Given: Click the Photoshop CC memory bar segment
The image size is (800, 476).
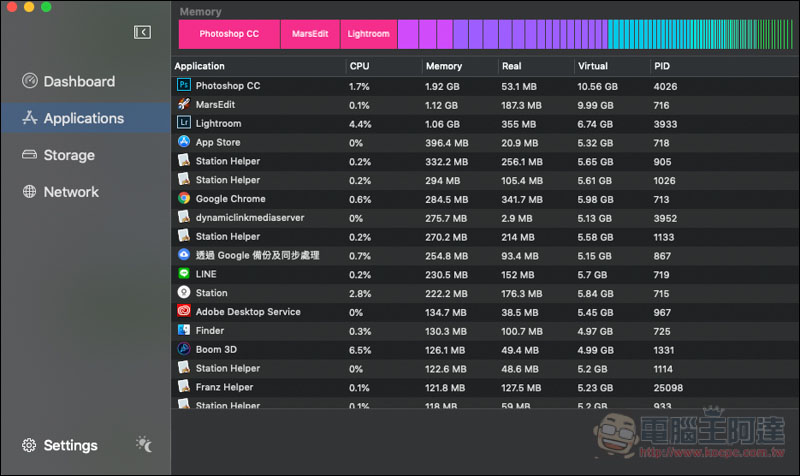Looking at the screenshot, I should [x=229, y=34].
